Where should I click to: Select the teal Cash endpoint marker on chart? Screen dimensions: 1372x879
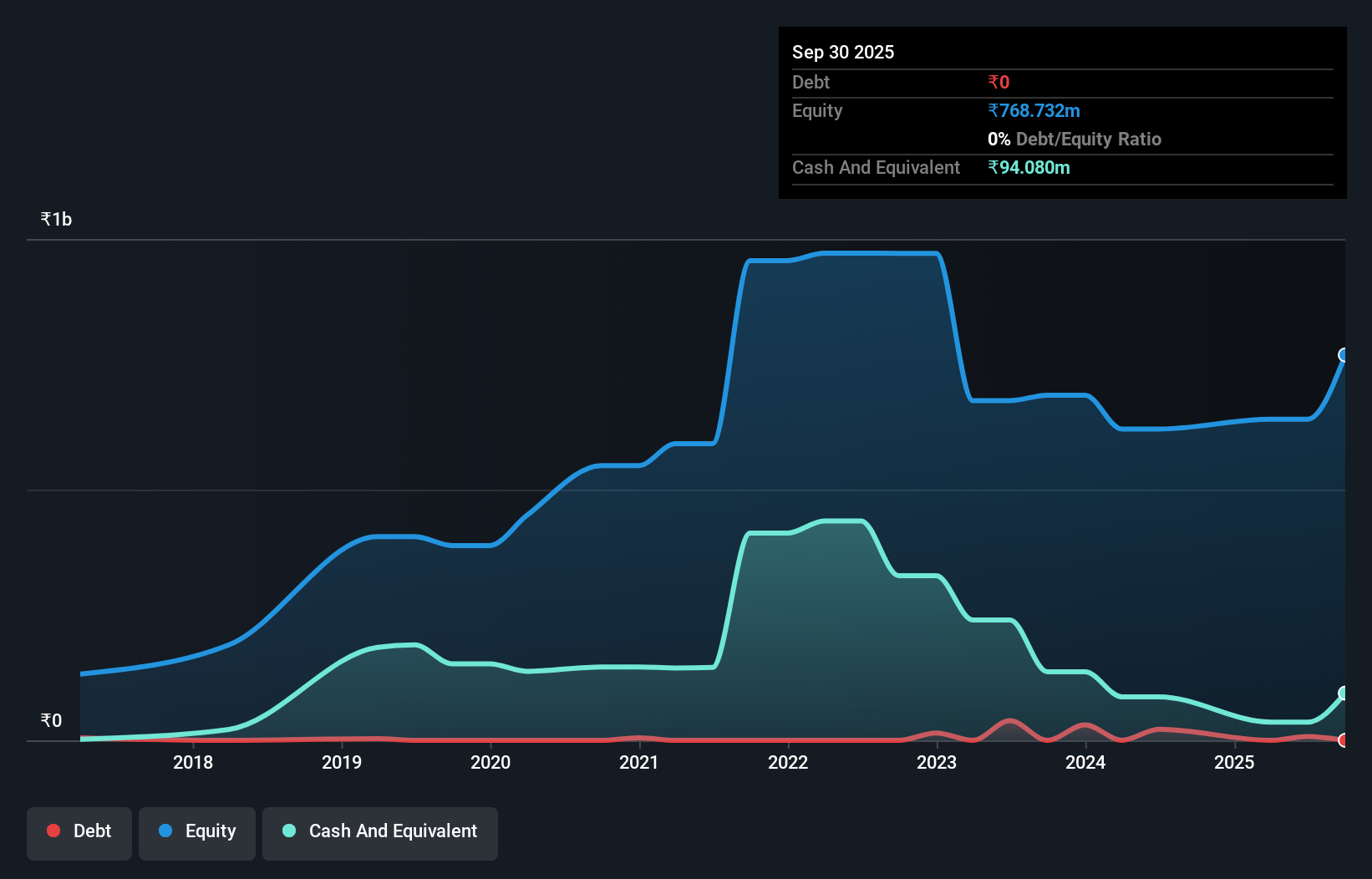tap(1343, 693)
